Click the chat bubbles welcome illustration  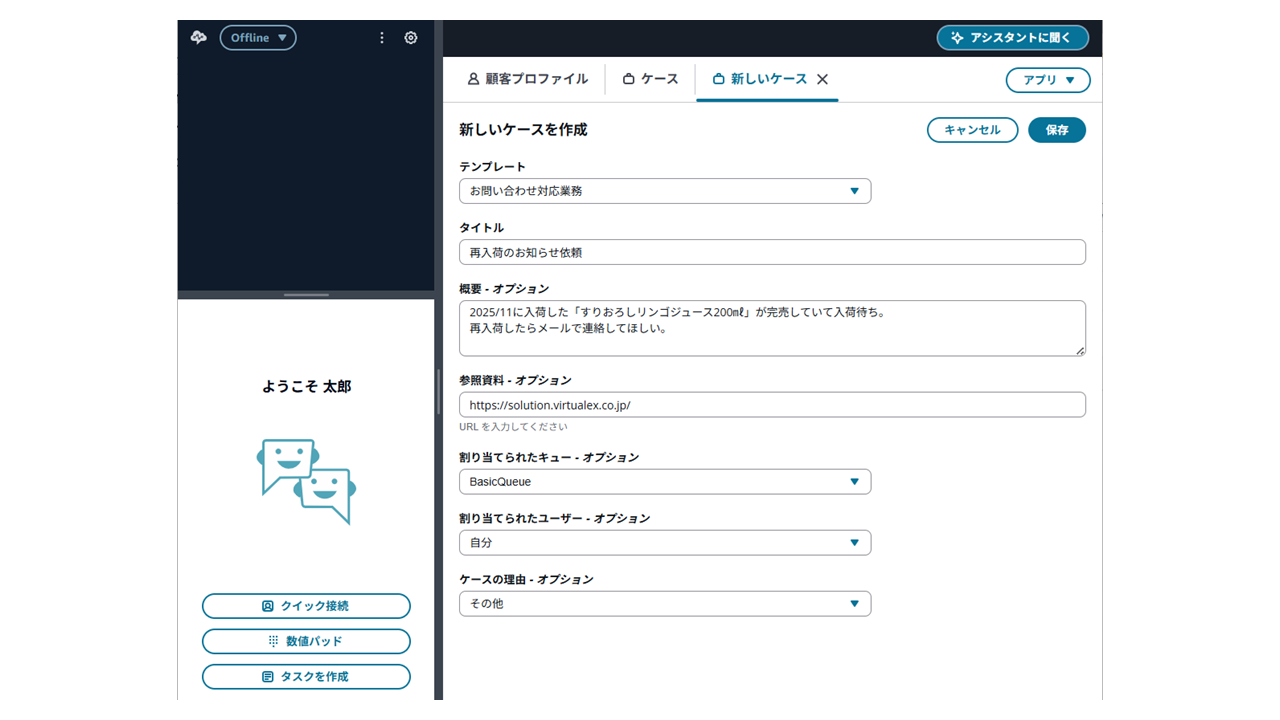point(306,481)
